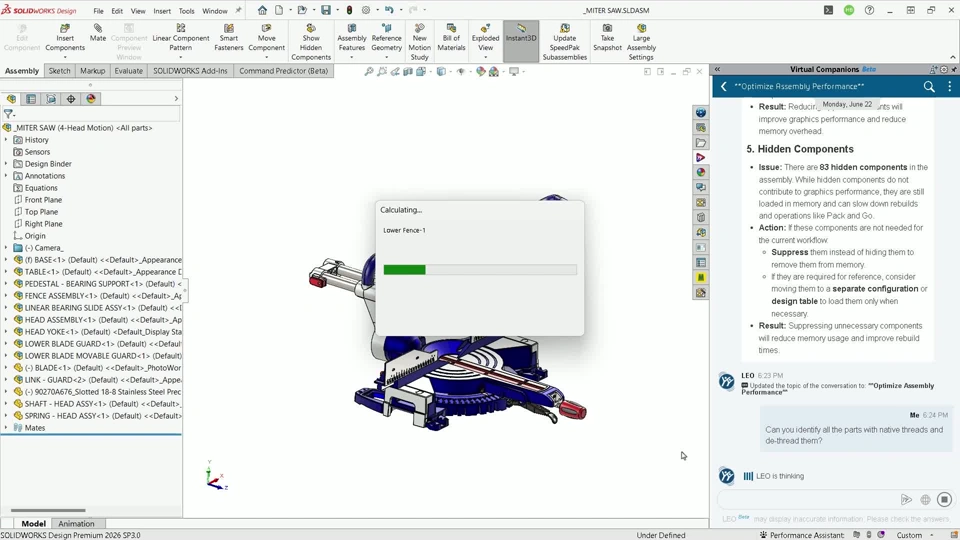This screenshot has height=540, width=960.
Task: Click Exploded View tool
Action: 486,38
